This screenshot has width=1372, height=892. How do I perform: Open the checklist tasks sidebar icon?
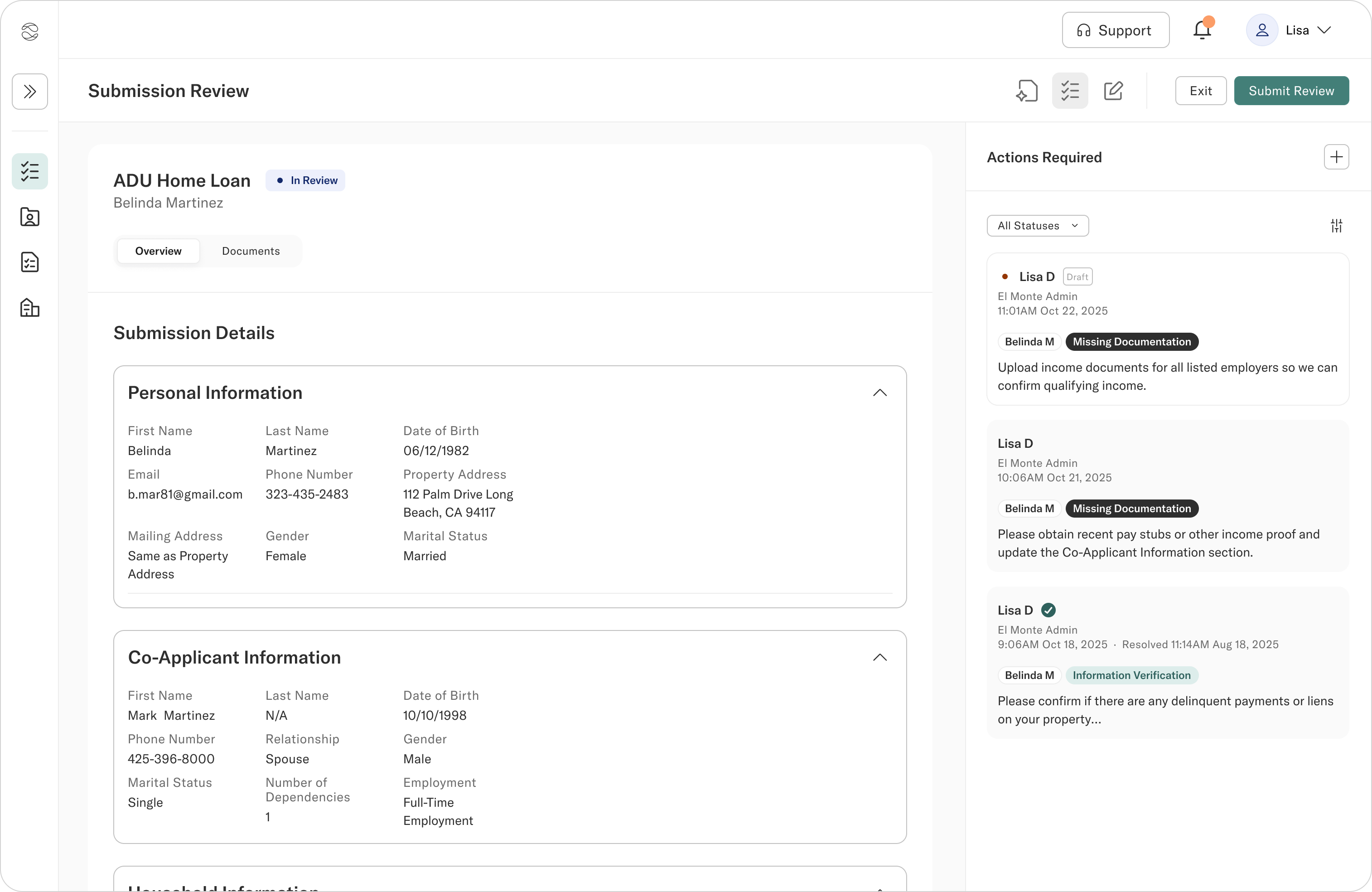[x=29, y=171]
